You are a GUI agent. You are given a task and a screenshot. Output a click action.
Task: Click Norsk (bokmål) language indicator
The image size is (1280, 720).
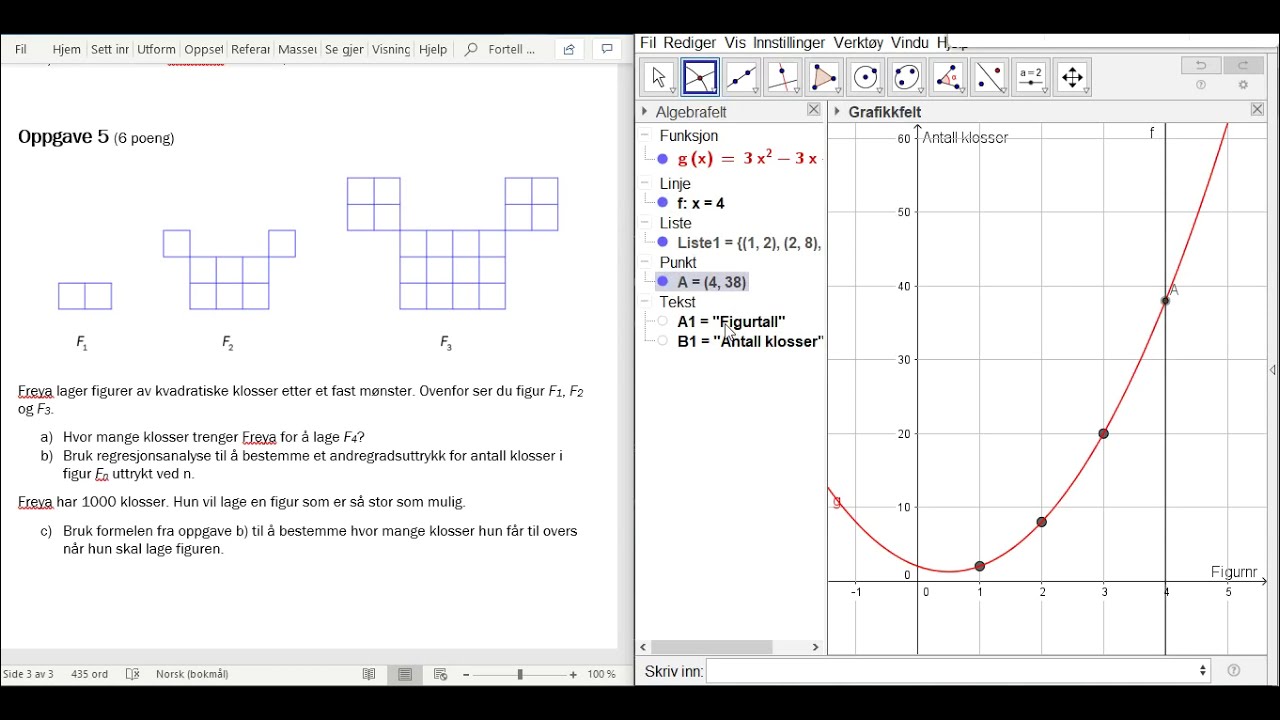coord(192,675)
